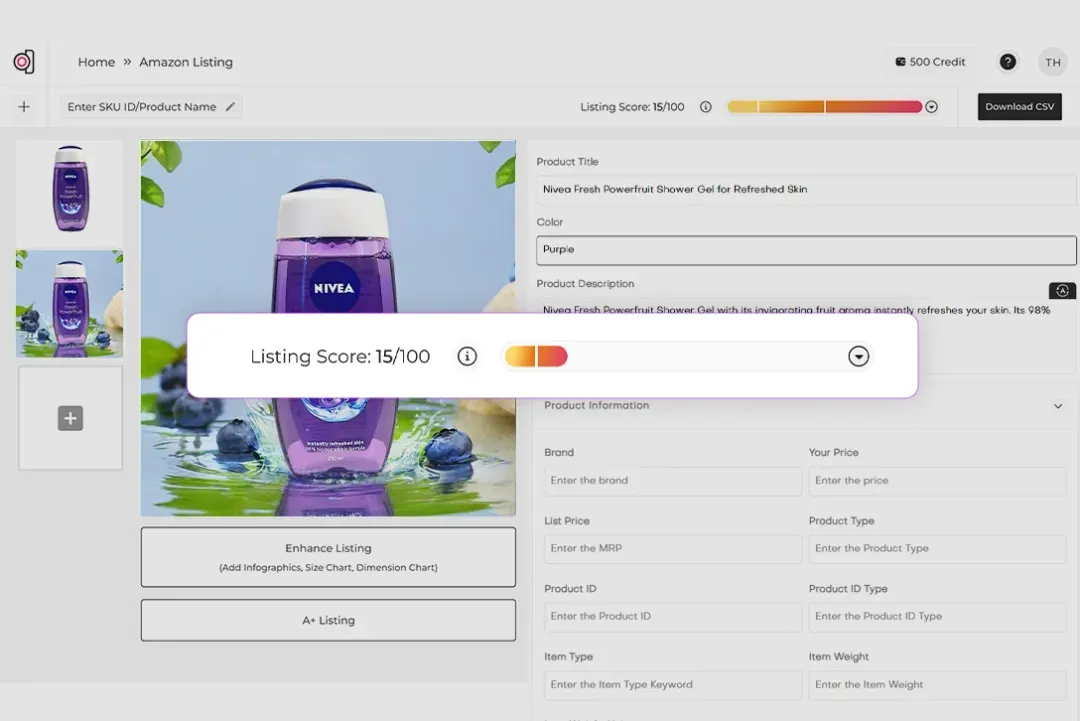Screen dimensions: 1080x721
Task: Click the Enter the Item Weight field
Action: 937,685
